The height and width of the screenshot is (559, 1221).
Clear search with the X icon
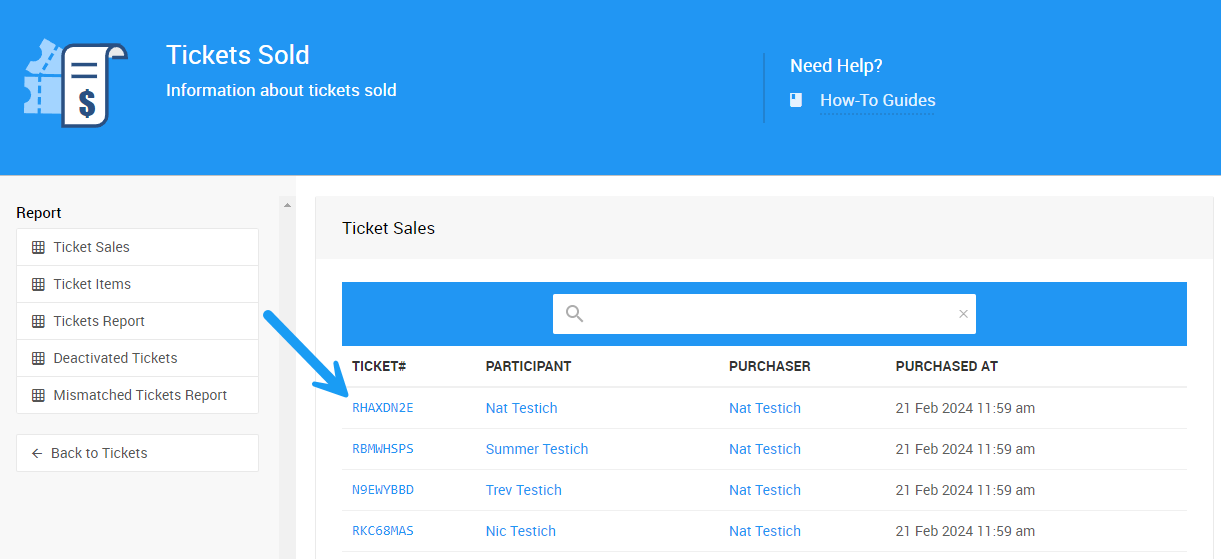(x=963, y=314)
